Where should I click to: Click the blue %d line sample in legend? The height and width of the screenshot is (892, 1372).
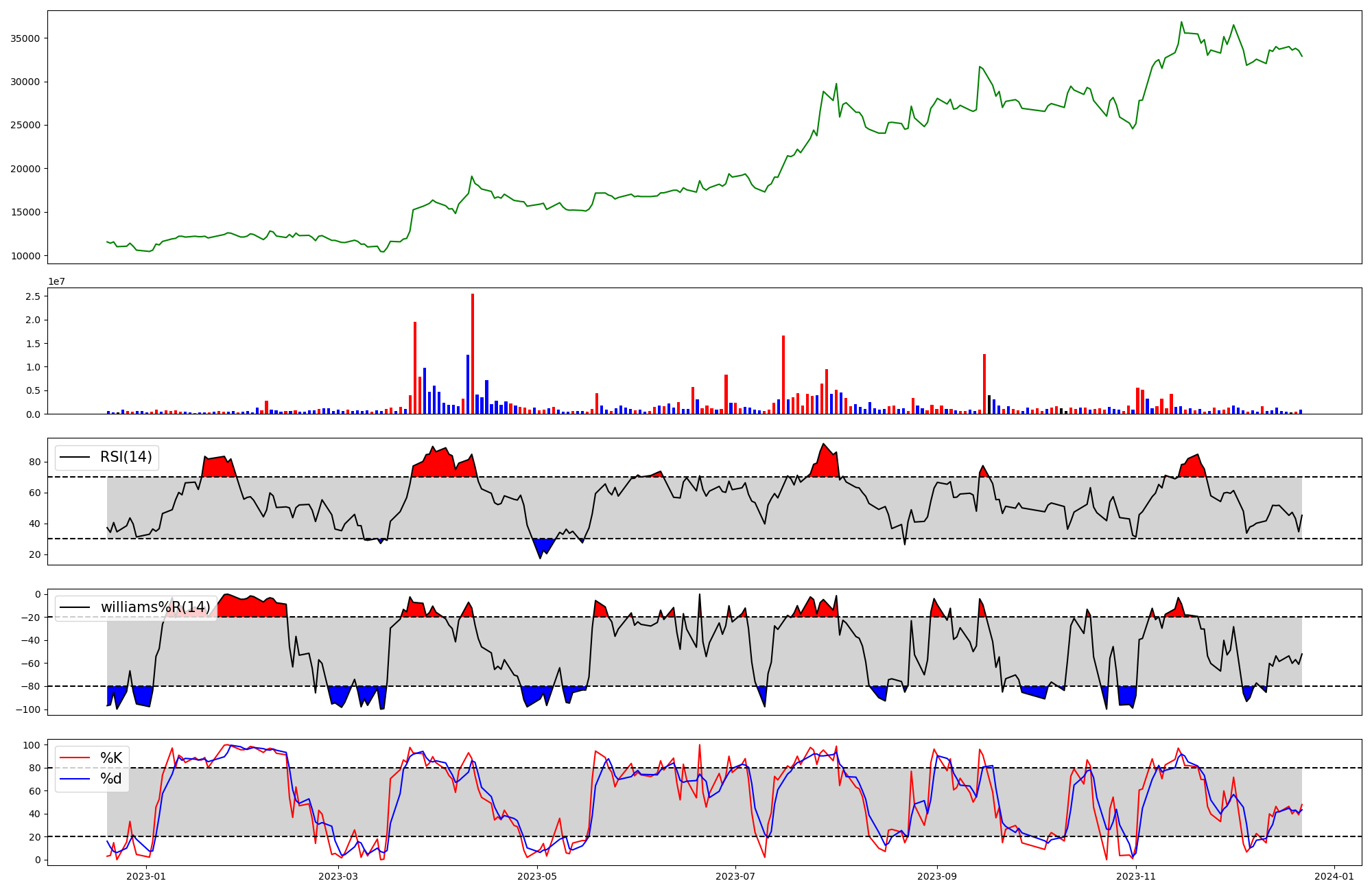click(75, 779)
